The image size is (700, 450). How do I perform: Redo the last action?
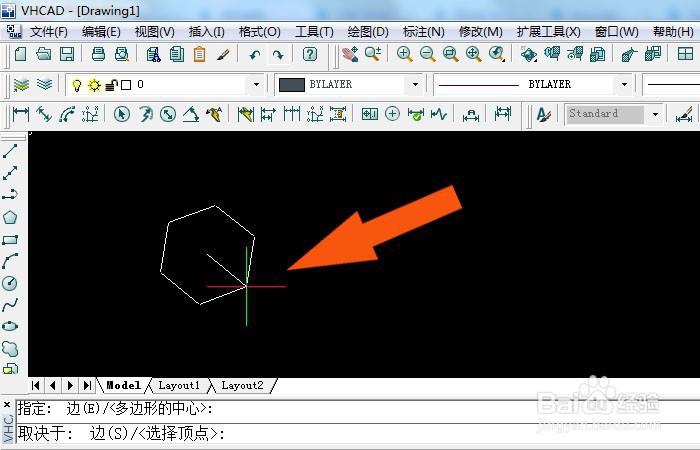(x=278, y=55)
